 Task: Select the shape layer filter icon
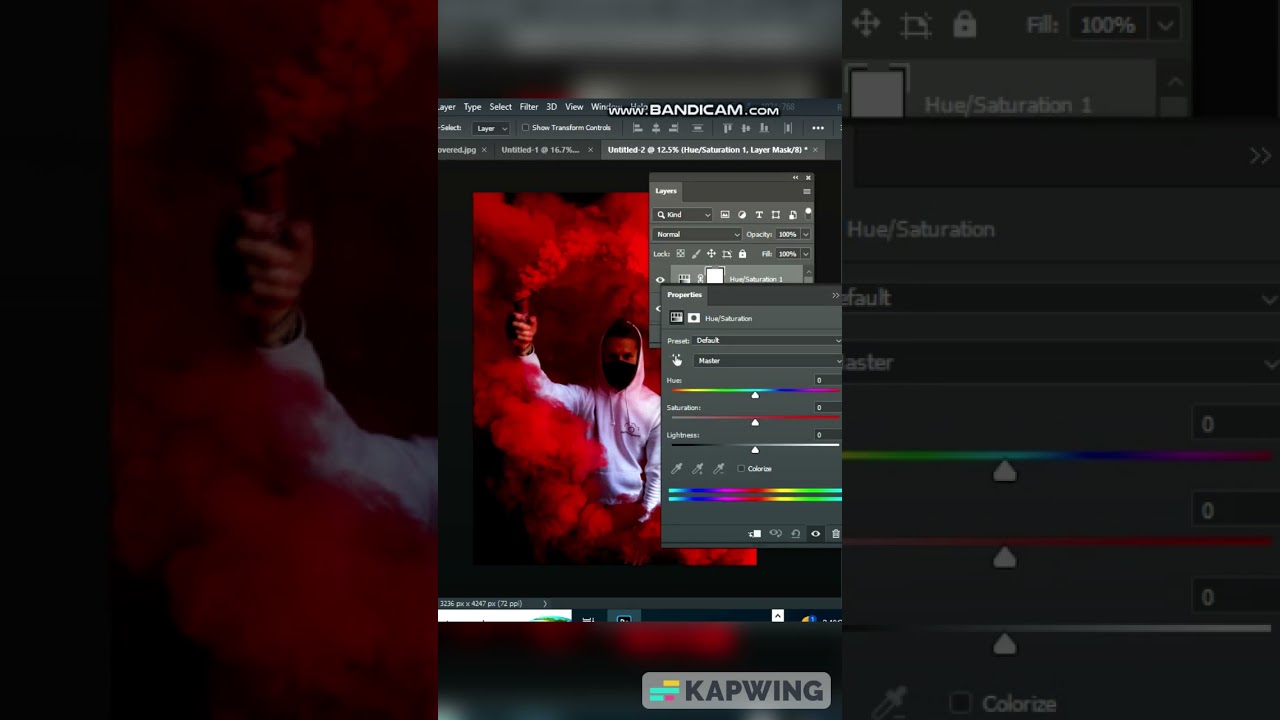tap(776, 215)
